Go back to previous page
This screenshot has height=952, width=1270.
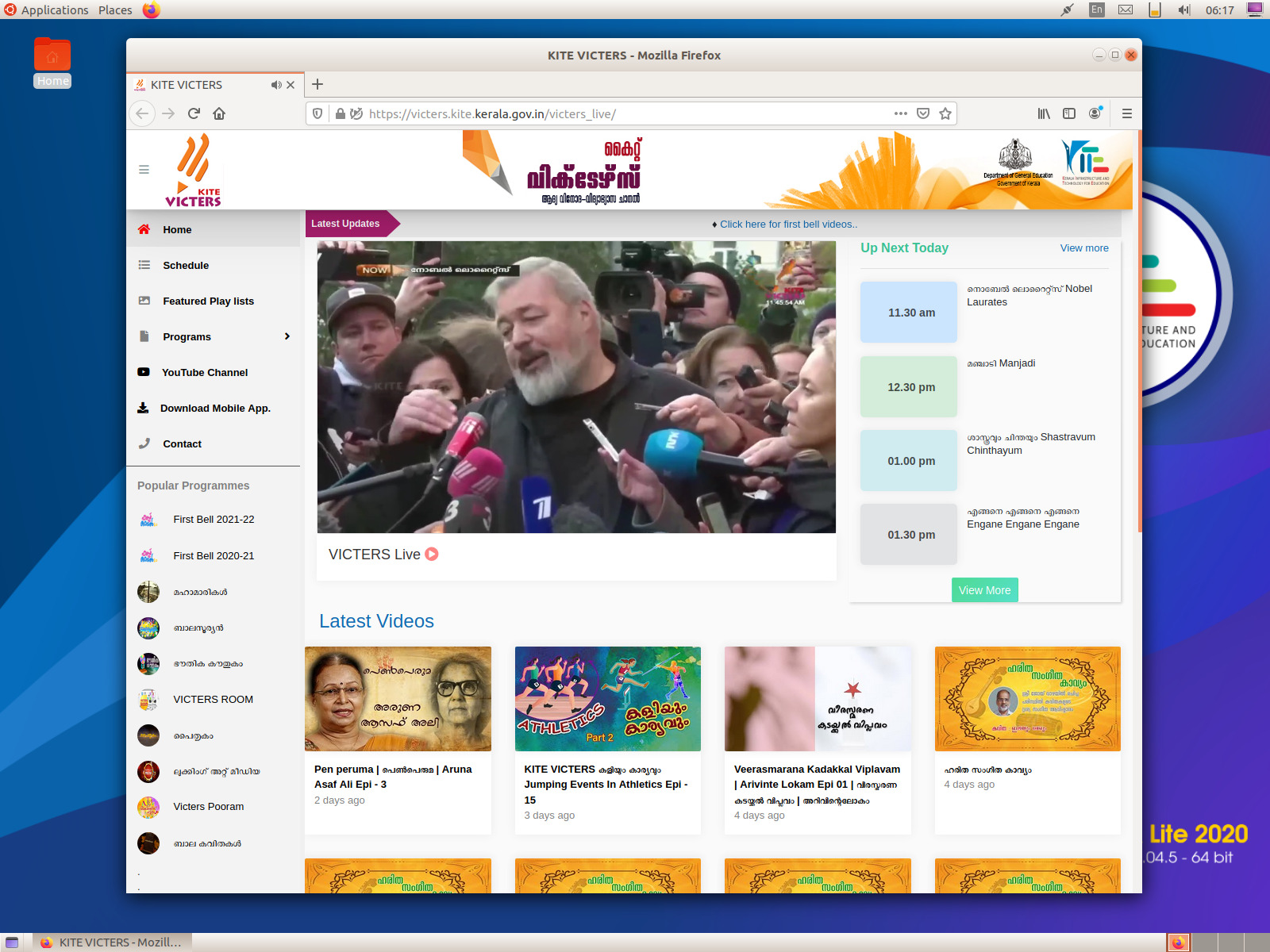[142, 113]
